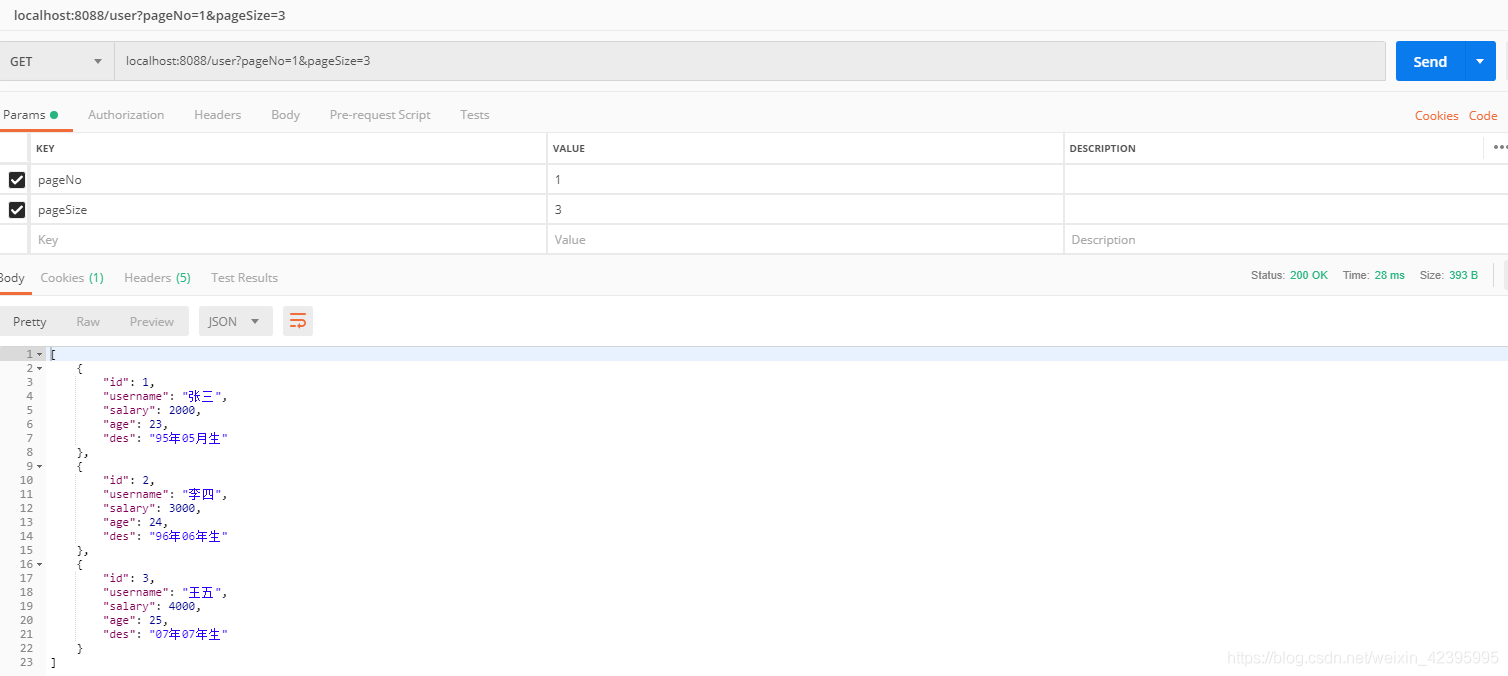Open the Cookies link
Image resolution: width=1508 pixels, height=676 pixels.
click(x=1436, y=116)
